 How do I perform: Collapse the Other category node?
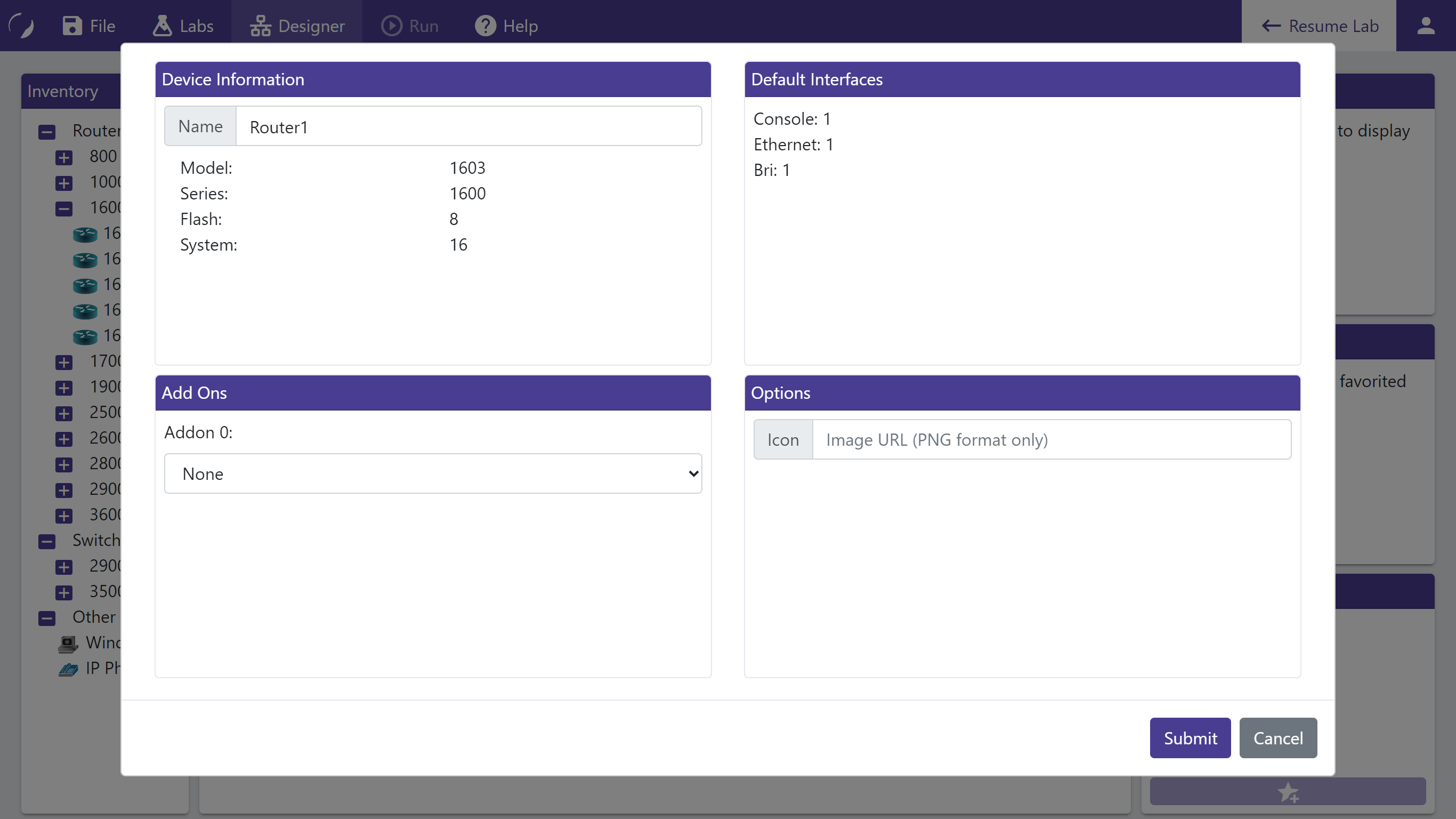[47, 618]
